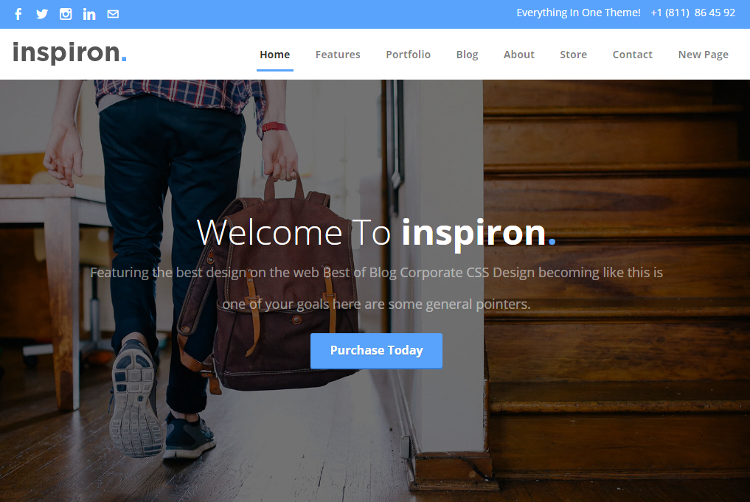Click the hero tagline about best design
This screenshot has height=502, width=750.
point(376,288)
